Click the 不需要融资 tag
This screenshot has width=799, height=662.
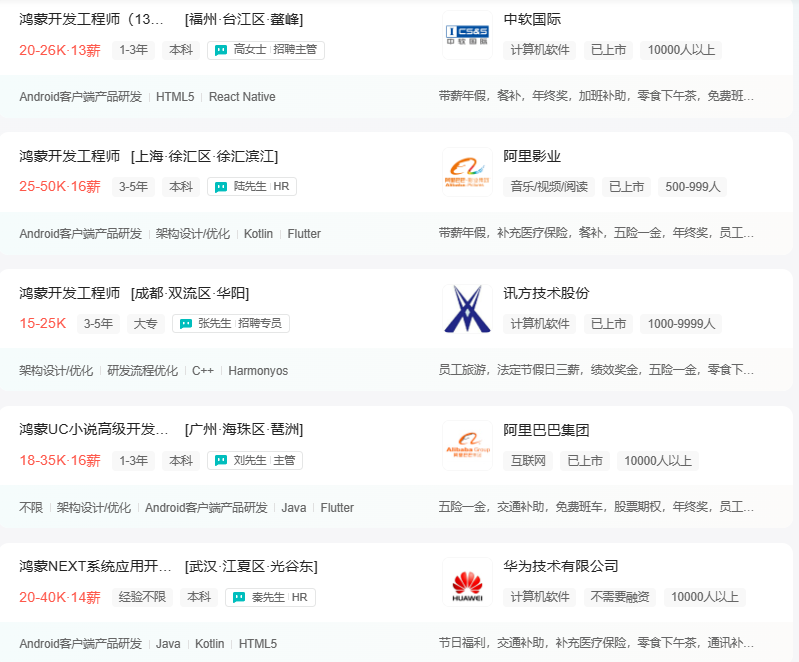click(x=620, y=597)
